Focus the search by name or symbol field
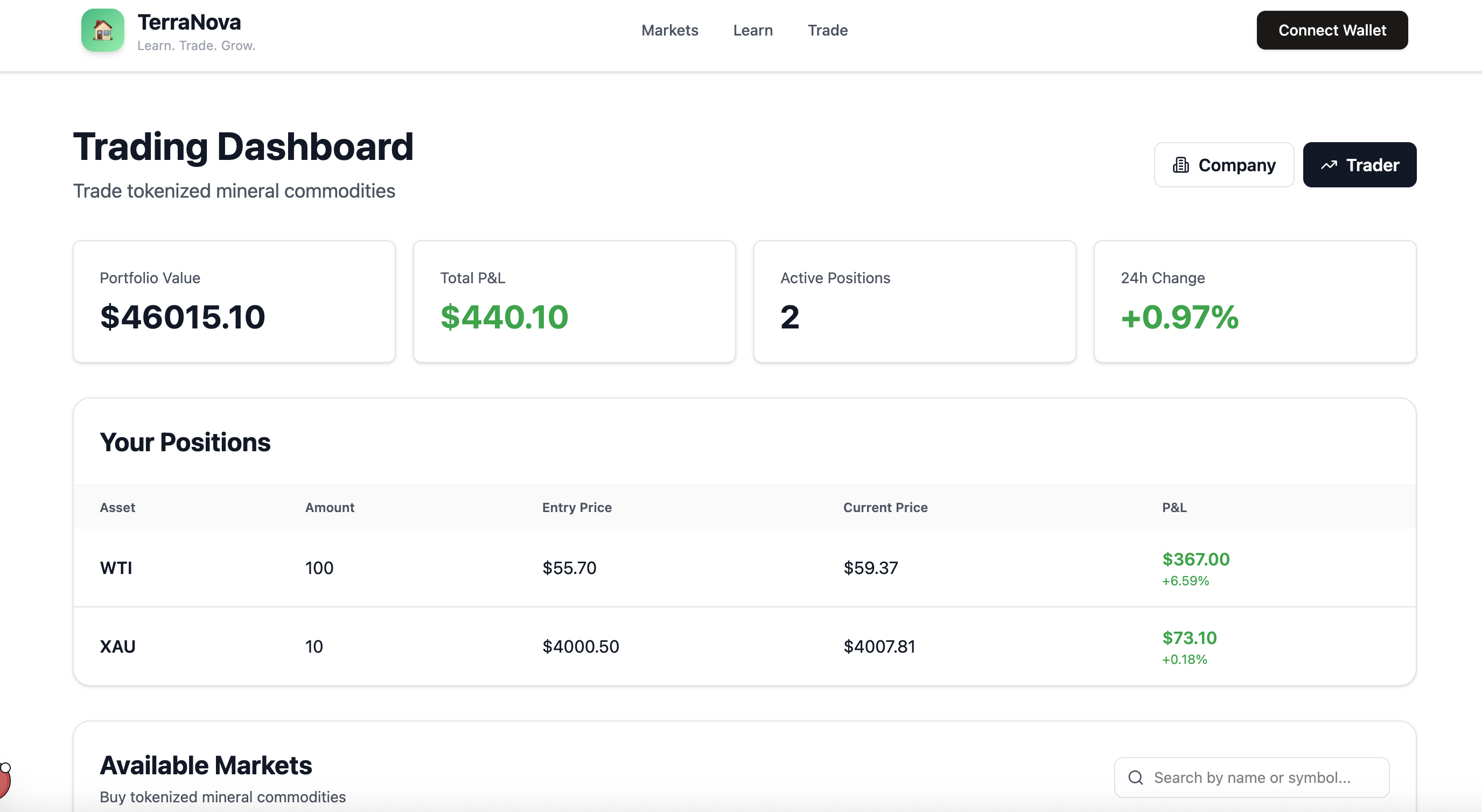This screenshot has height=812, width=1482. point(1260,778)
